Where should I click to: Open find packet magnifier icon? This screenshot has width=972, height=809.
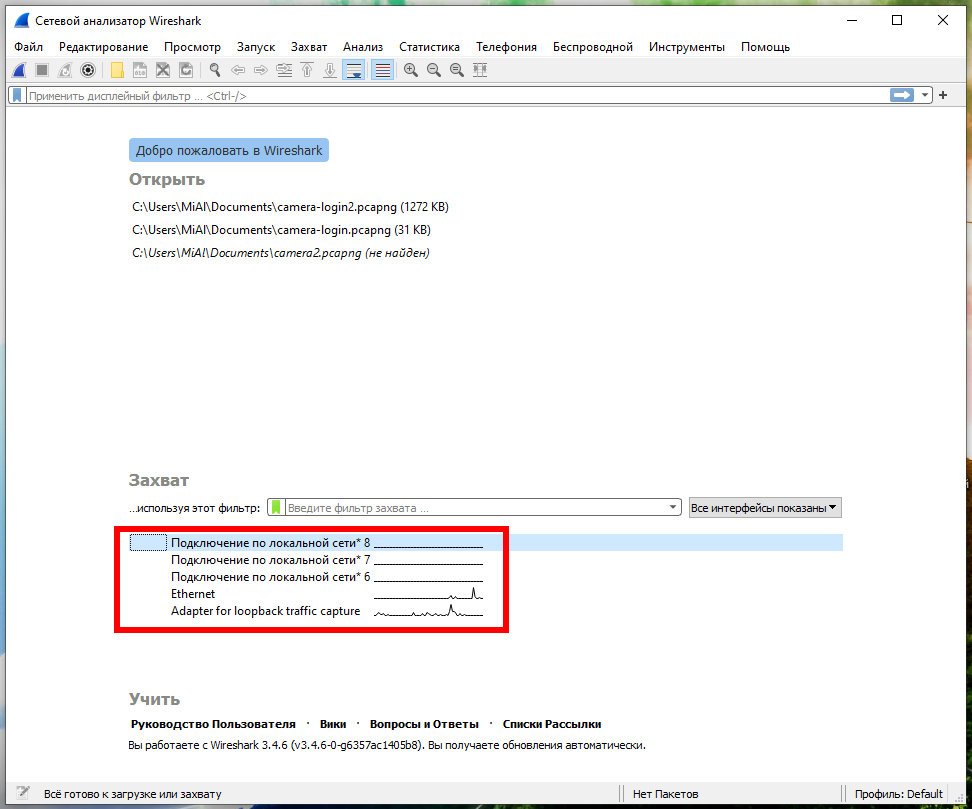[x=215, y=70]
